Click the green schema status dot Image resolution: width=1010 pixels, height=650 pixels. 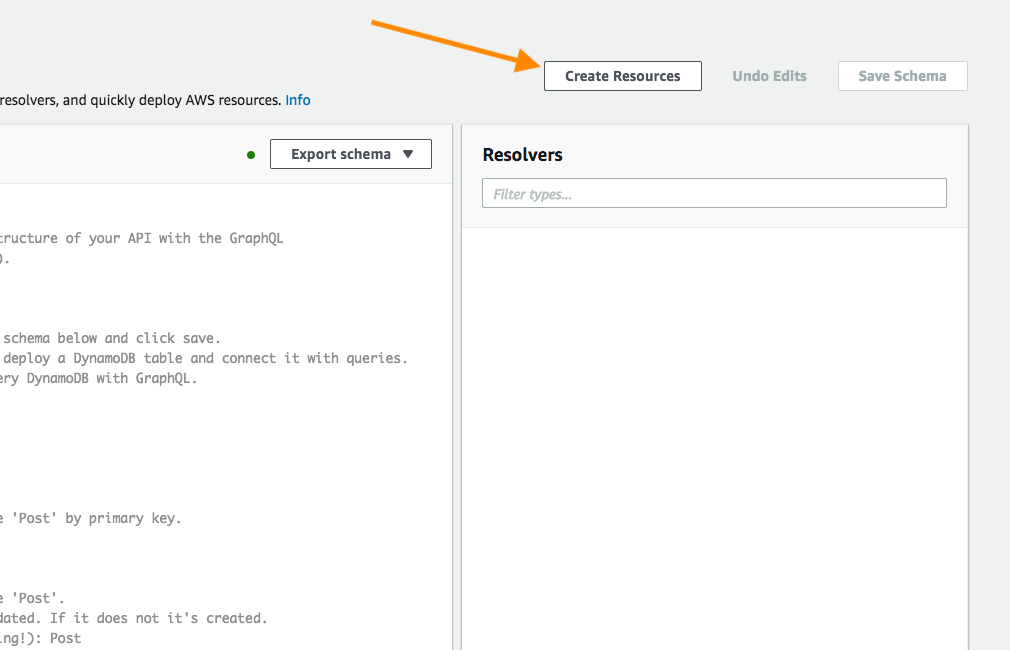pyautogui.click(x=251, y=155)
